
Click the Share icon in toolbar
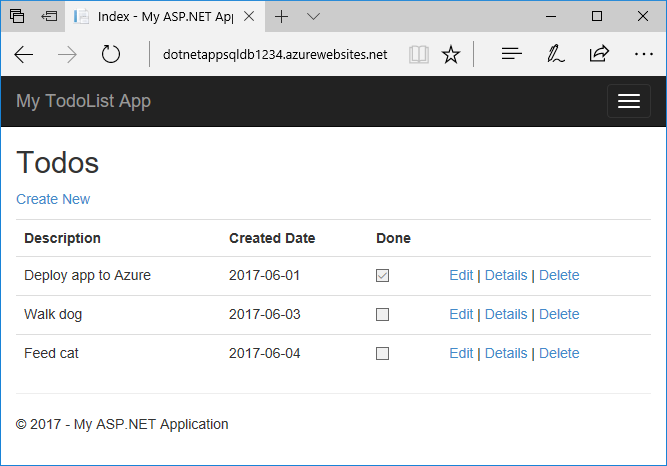tap(600, 54)
